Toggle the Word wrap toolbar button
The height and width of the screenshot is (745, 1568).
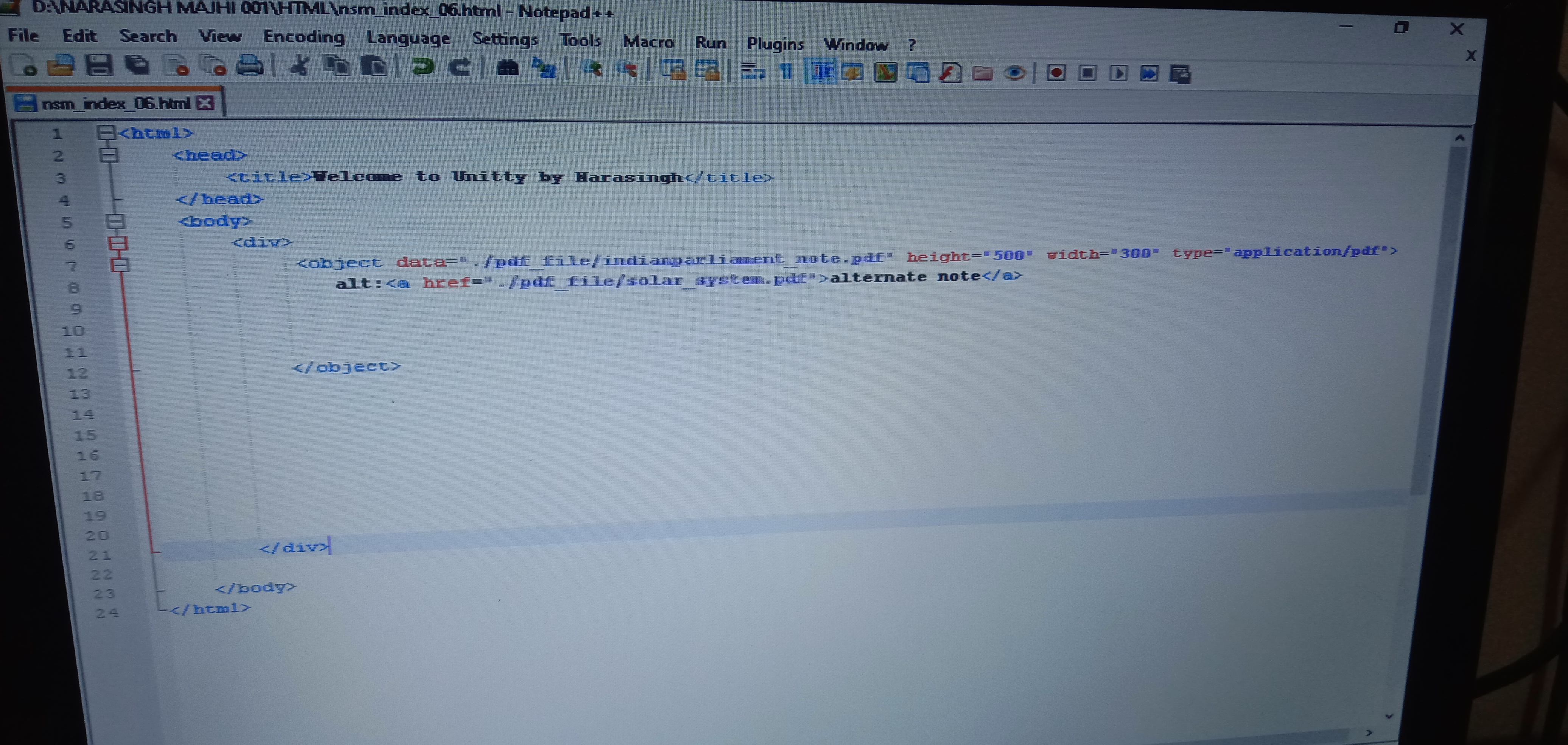pyautogui.click(x=753, y=71)
